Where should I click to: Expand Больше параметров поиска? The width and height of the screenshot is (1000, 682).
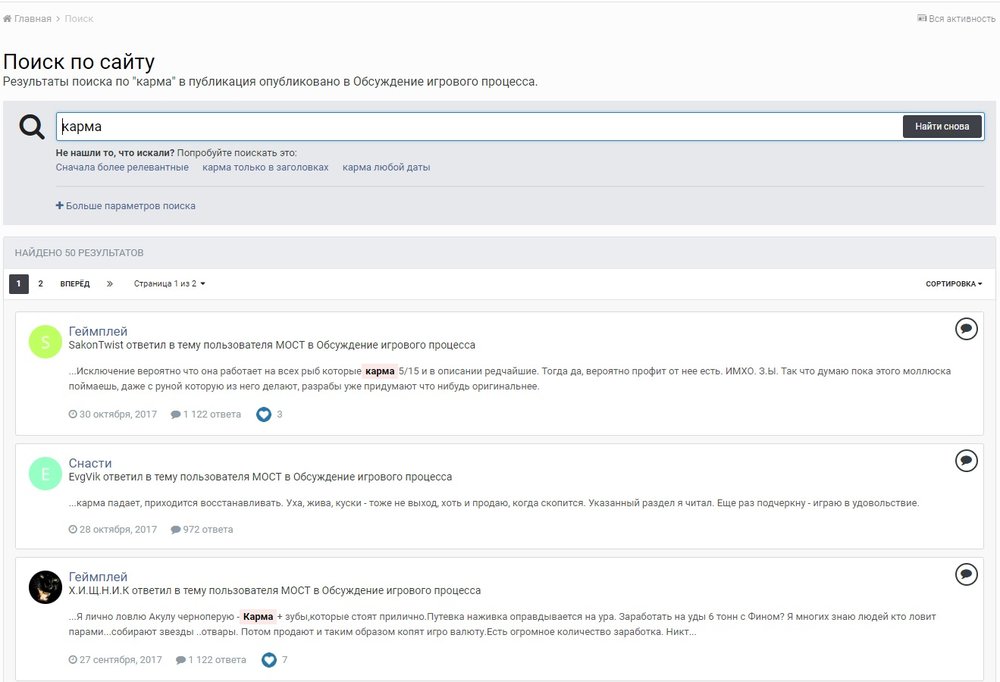[x=126, y=206]
